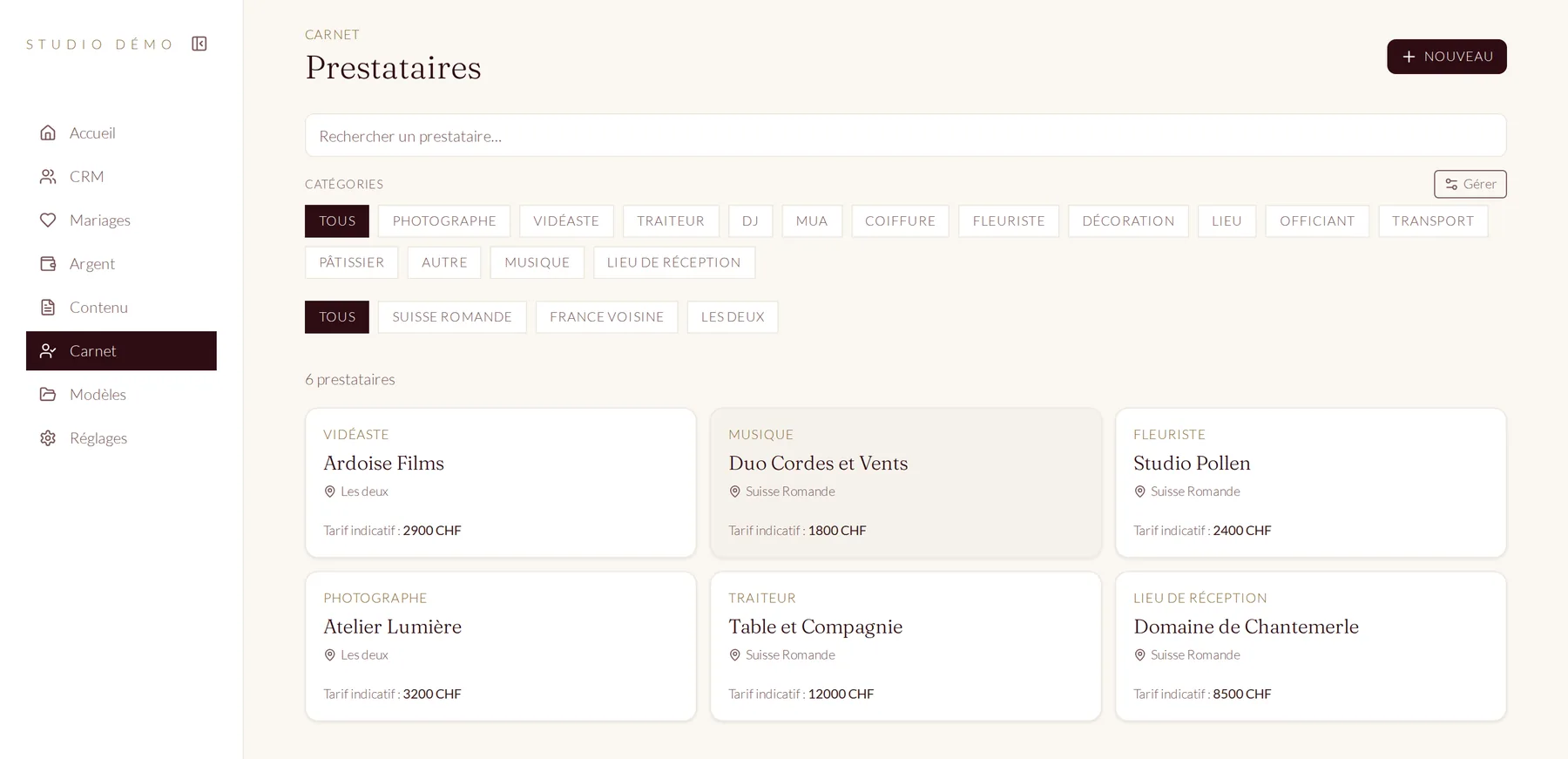Screen dimensions: 1568x759
Task: Click the Ardoise Films title
Action: coord(383,463)
